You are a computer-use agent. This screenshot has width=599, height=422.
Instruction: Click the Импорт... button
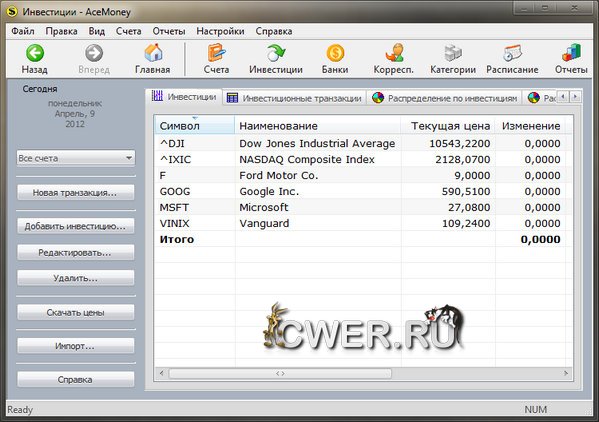coord(76,346)
